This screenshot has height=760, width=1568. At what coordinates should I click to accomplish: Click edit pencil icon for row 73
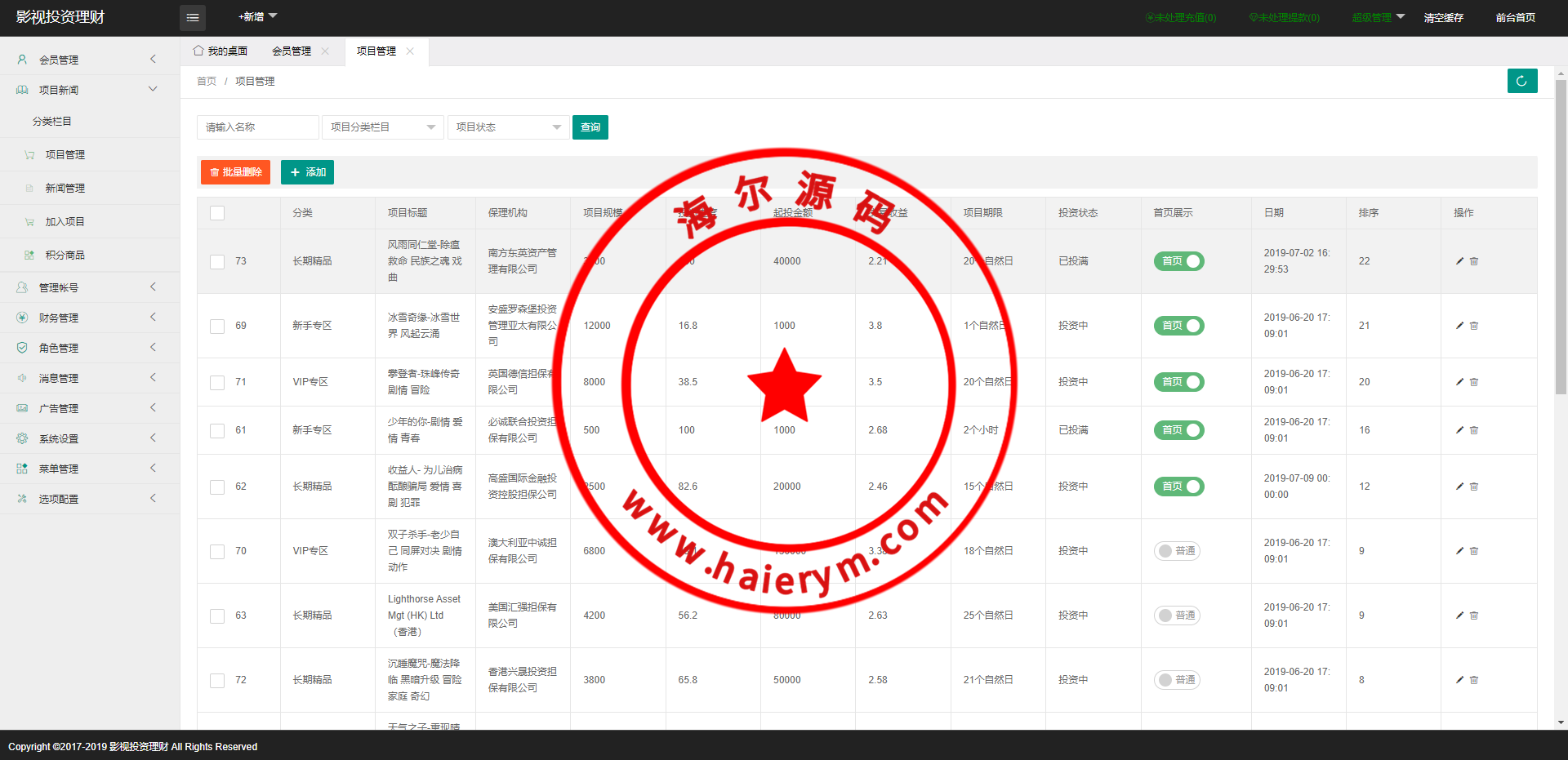1459,261
